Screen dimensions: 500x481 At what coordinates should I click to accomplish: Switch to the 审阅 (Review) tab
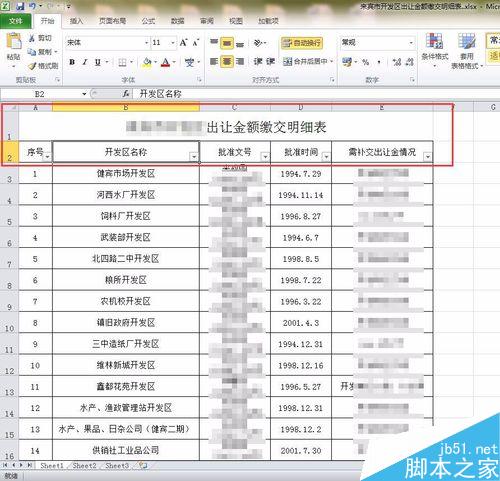pyautogui.click(x=207, y=21)
